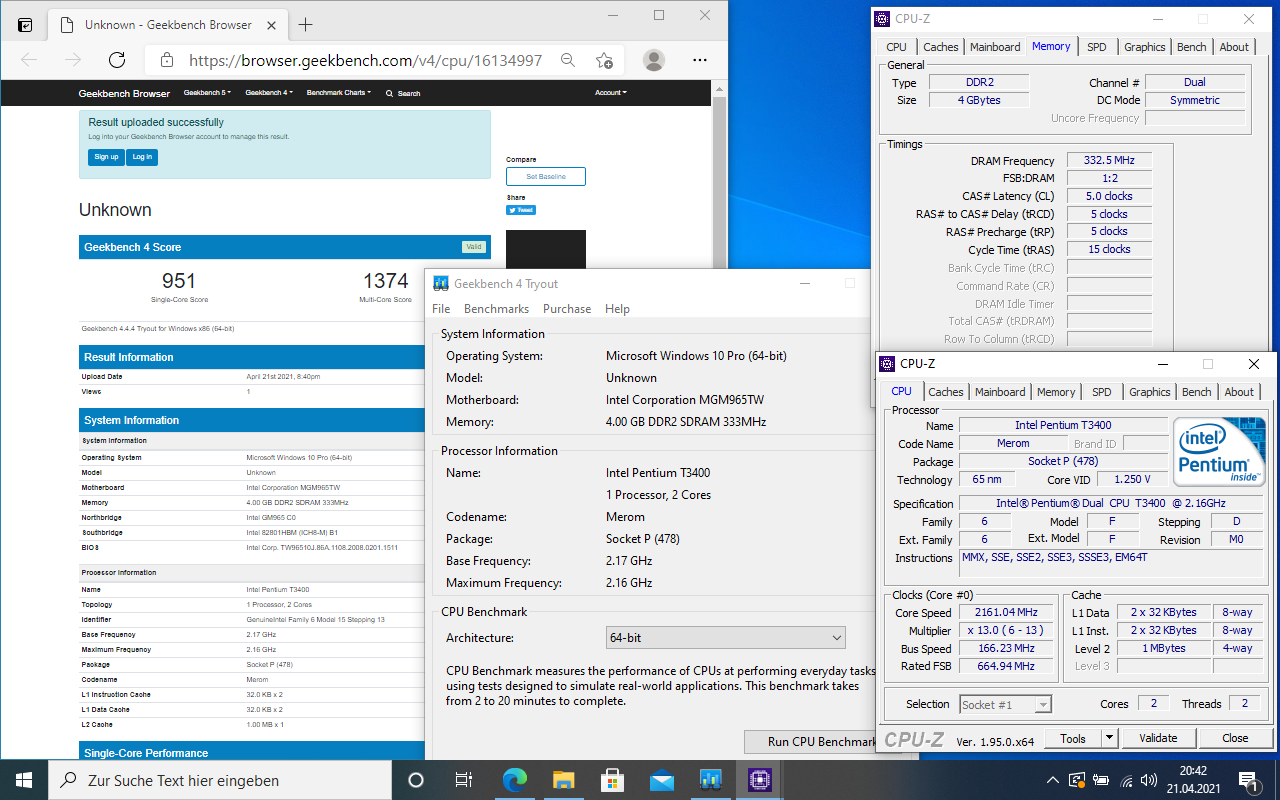Click the Edge forward arrow
The image size is (1280, 800).
click(73, 60)
